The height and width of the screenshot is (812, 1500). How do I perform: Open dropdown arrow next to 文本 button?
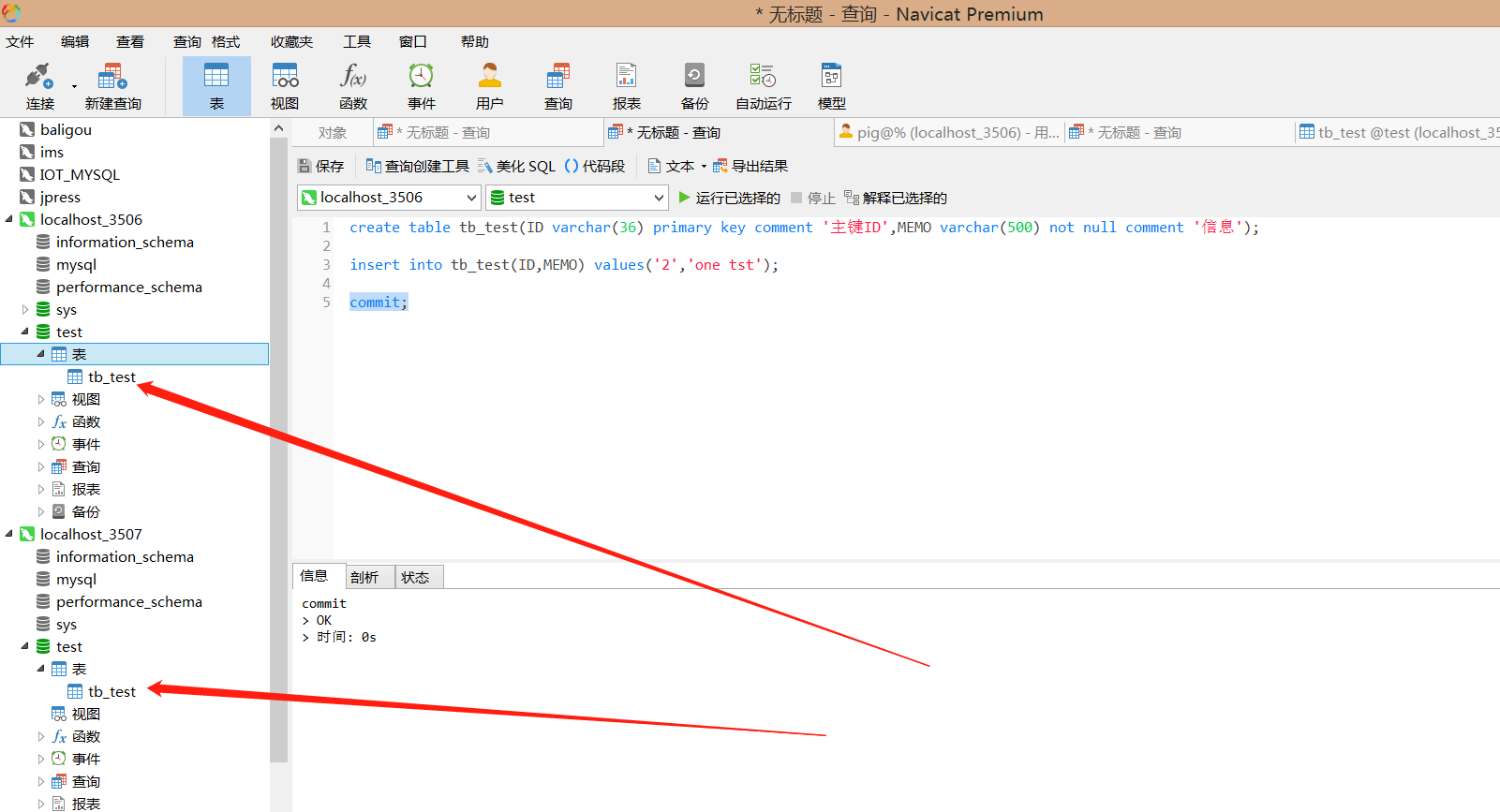tap(704, 167)
